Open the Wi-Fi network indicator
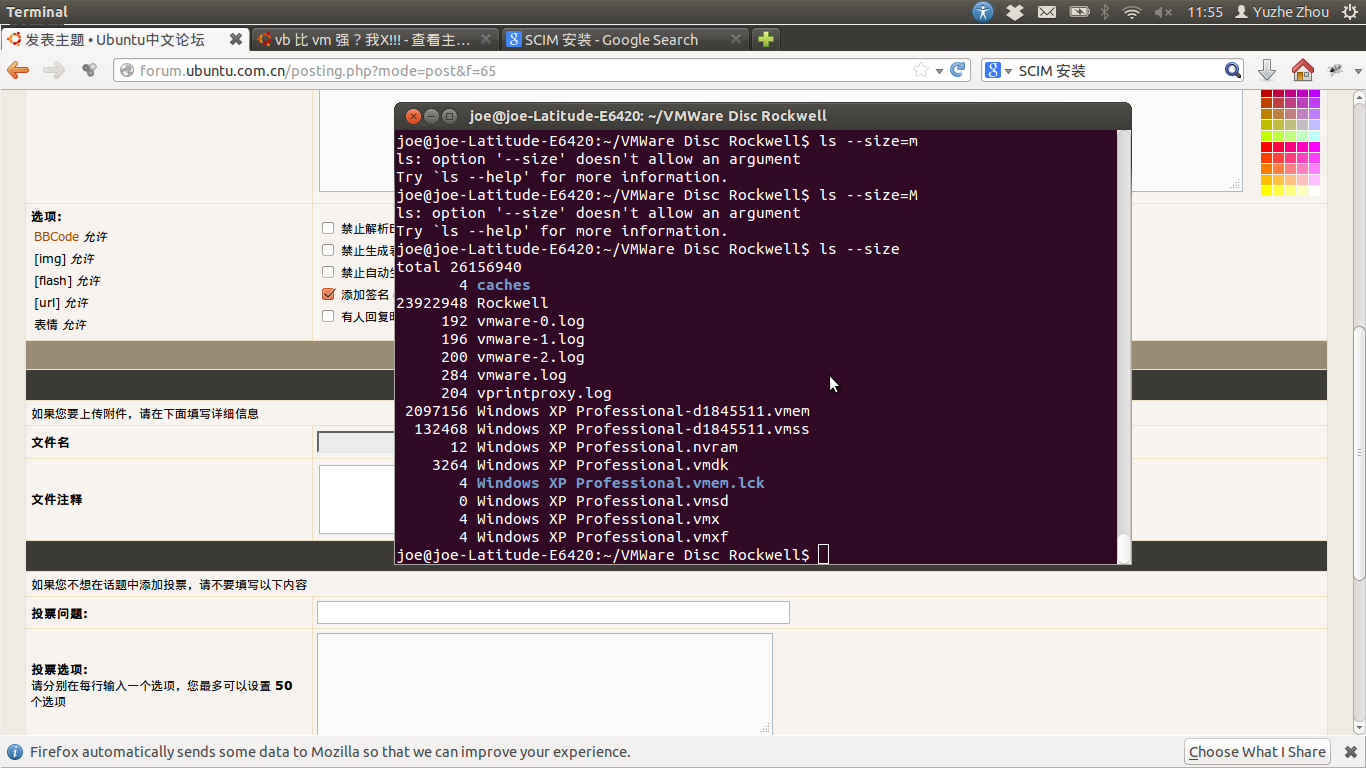 pyautogui.click(x=1132, y=12)
